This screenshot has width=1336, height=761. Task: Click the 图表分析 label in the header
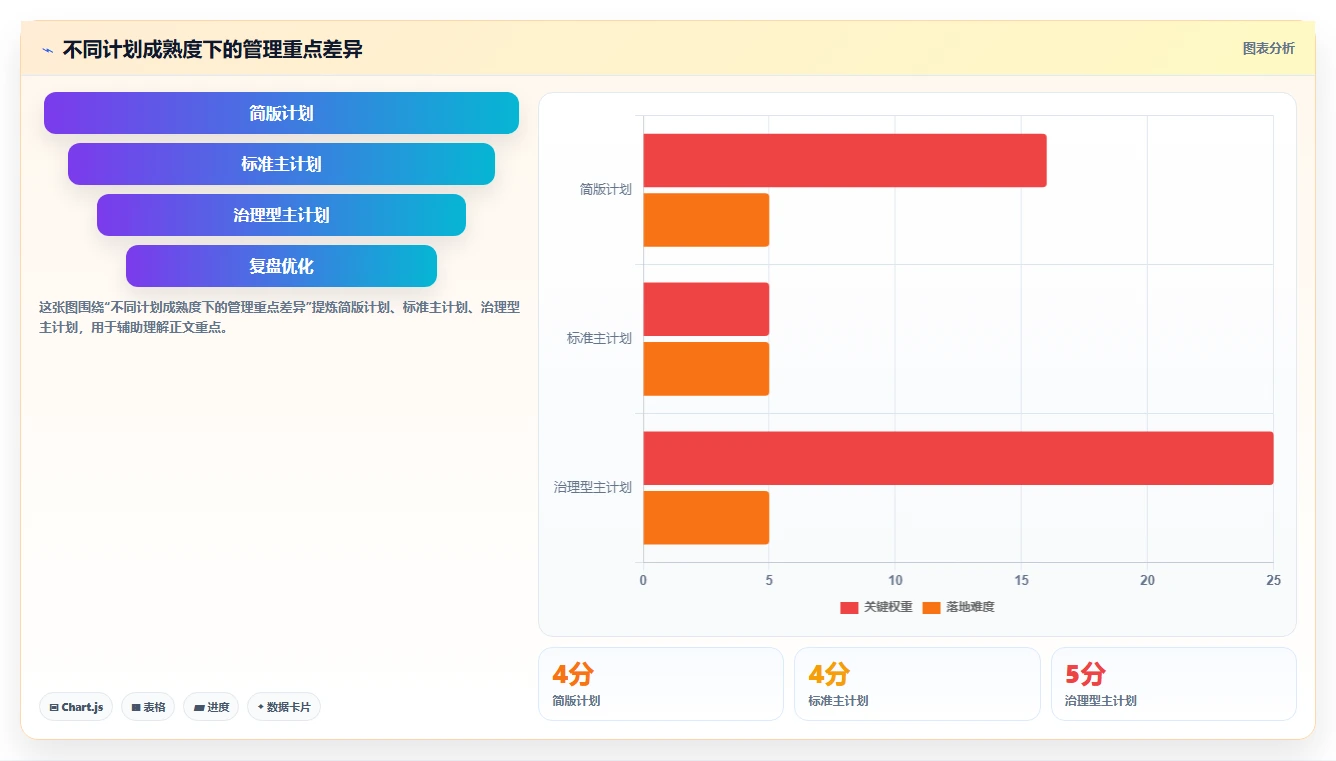point(1268,48)
